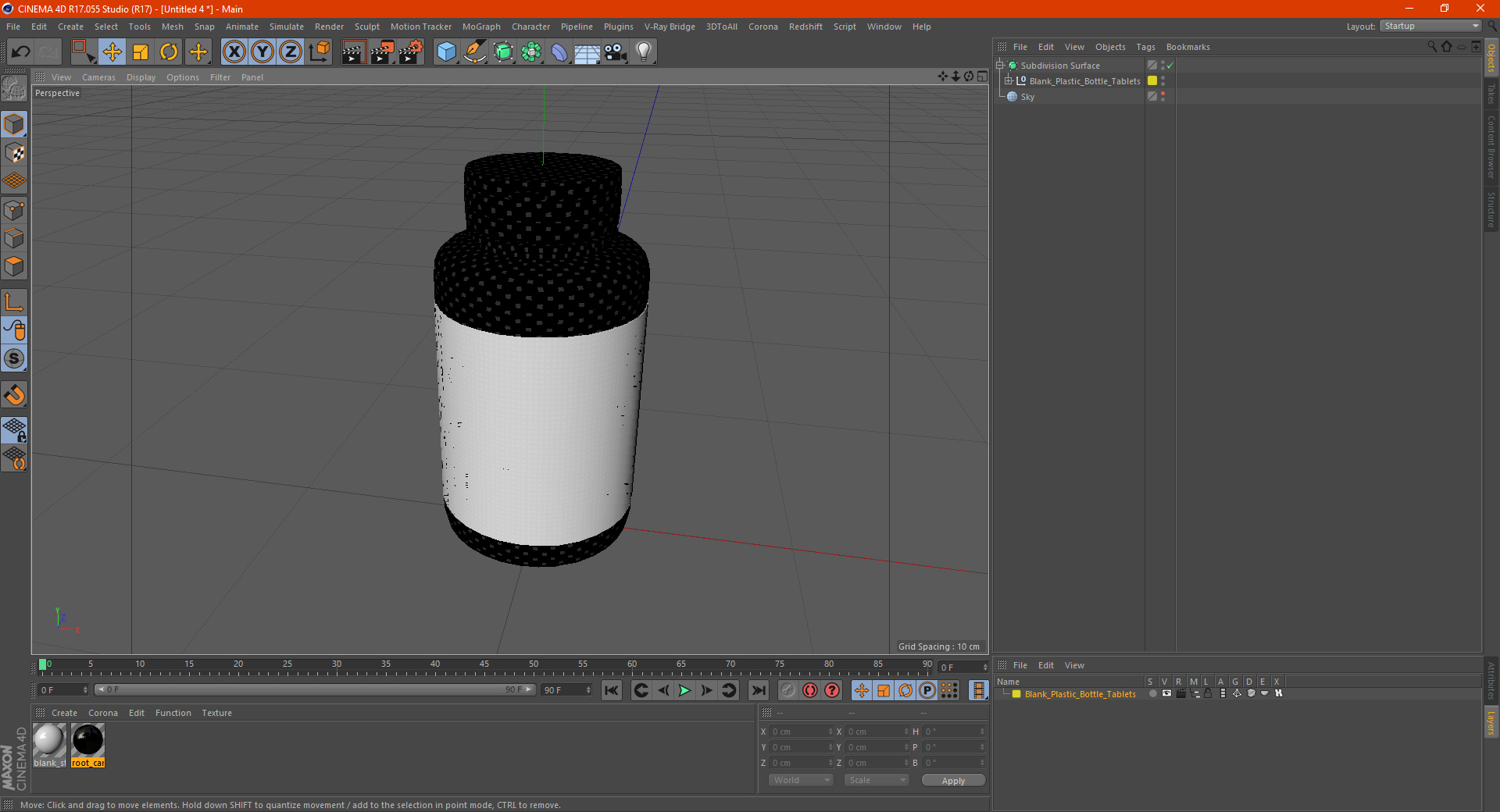Toggle Blank_Plastic_Bottle_Tablets visibility dots
The width and height of the screenshot is (1500, 812).
pos(1162,81)
